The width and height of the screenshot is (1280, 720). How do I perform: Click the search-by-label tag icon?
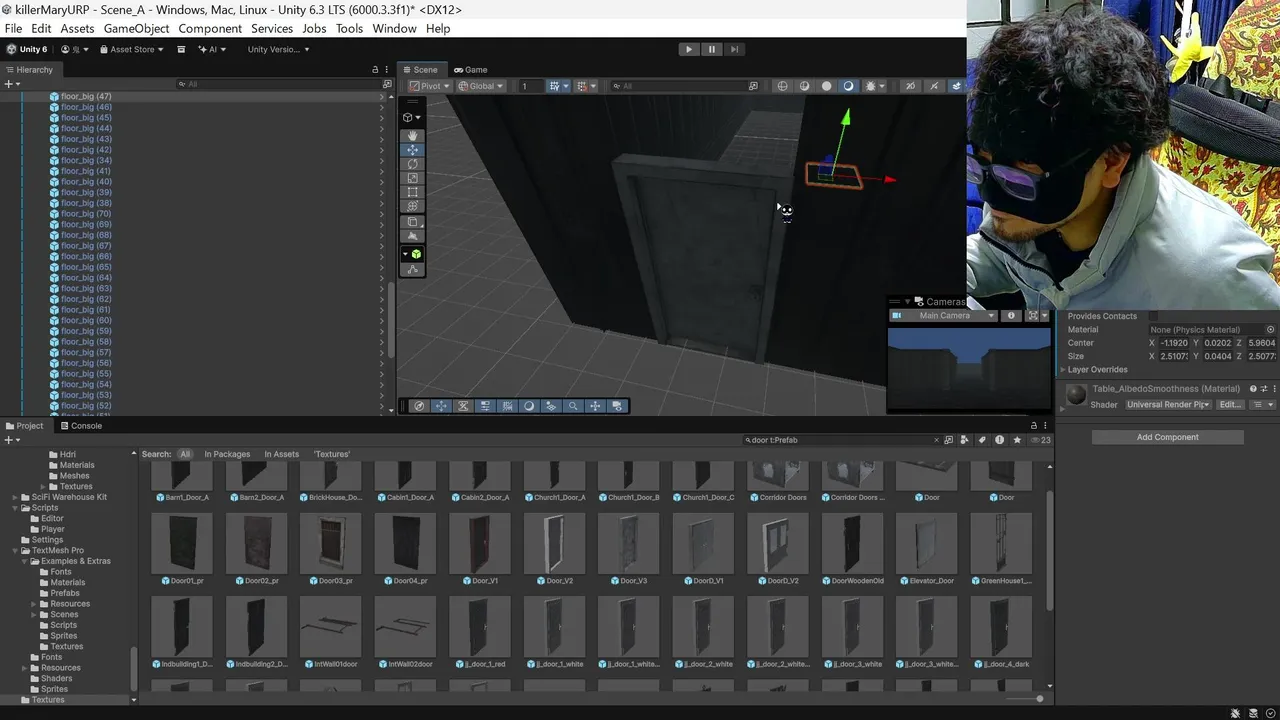click(x=982, y=440)
